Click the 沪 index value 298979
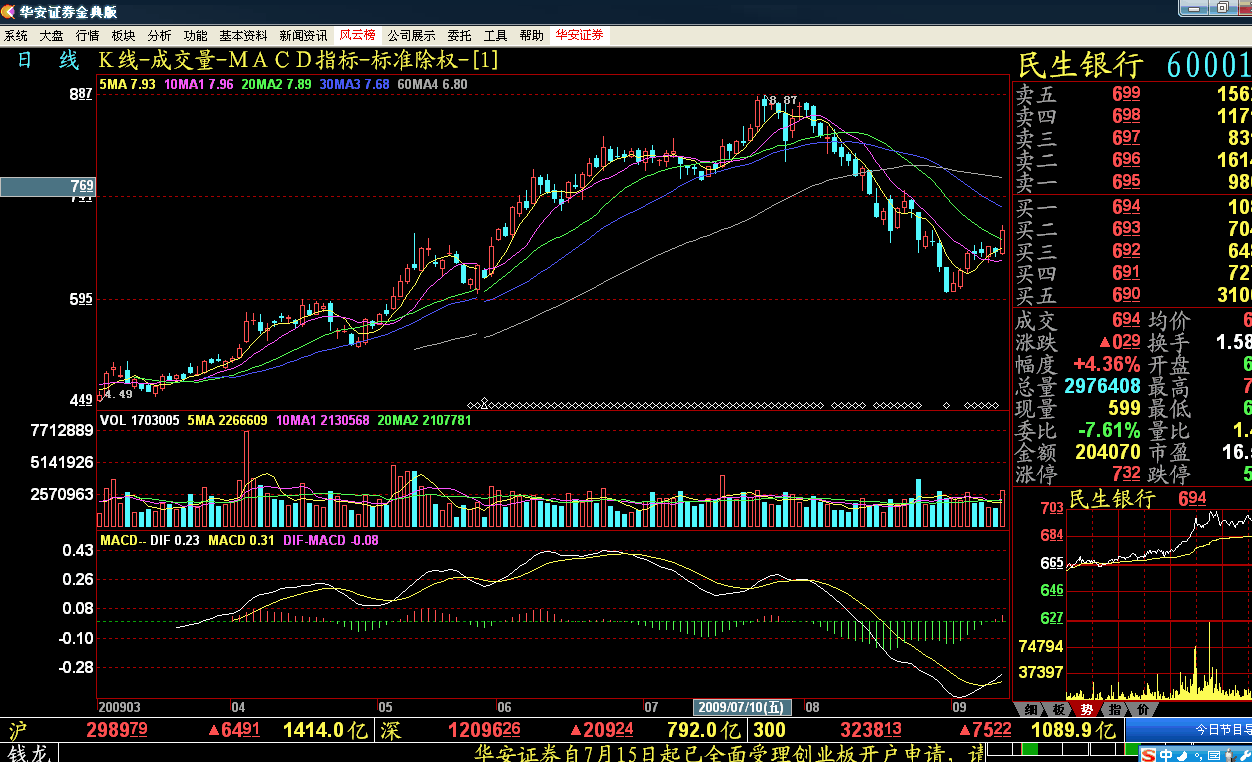 [x=117, y=731]
